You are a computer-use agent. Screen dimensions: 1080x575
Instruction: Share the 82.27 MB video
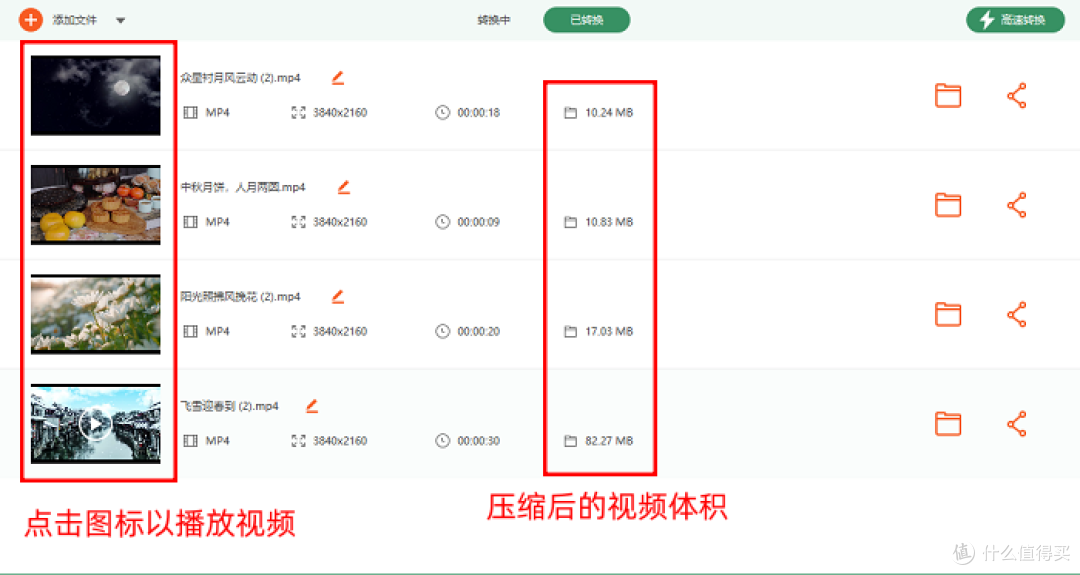click(x=1017, y=424)
